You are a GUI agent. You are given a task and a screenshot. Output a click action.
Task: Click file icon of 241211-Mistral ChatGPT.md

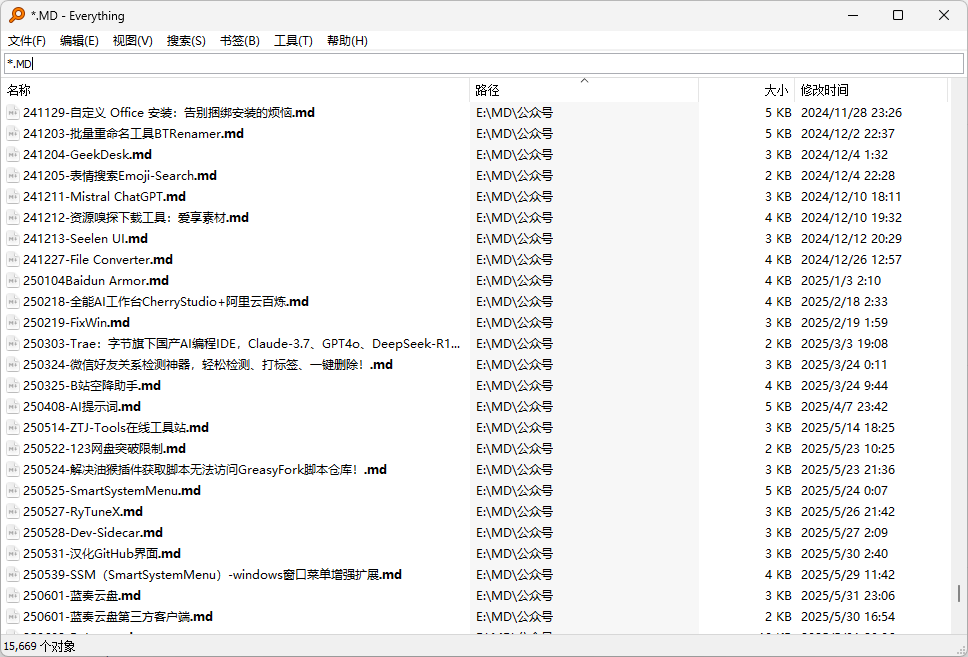coord(12,196)
